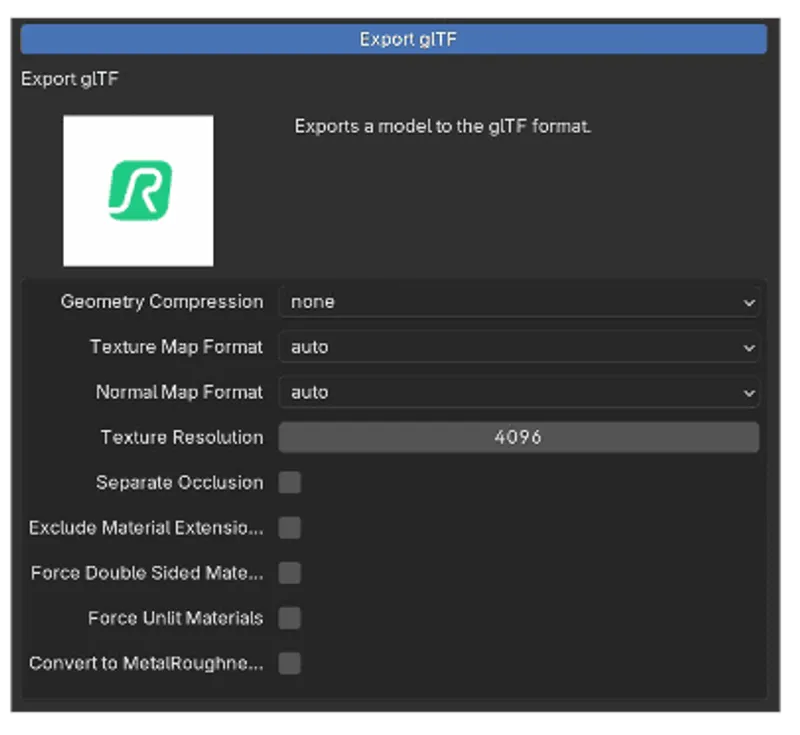
Task: Click the Geometry Compression label text
Action: (162, 302)
